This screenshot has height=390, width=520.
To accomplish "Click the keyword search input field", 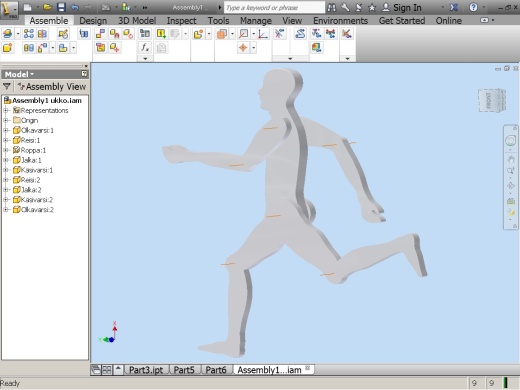I will pyautogui.click(x=274, y=7).
